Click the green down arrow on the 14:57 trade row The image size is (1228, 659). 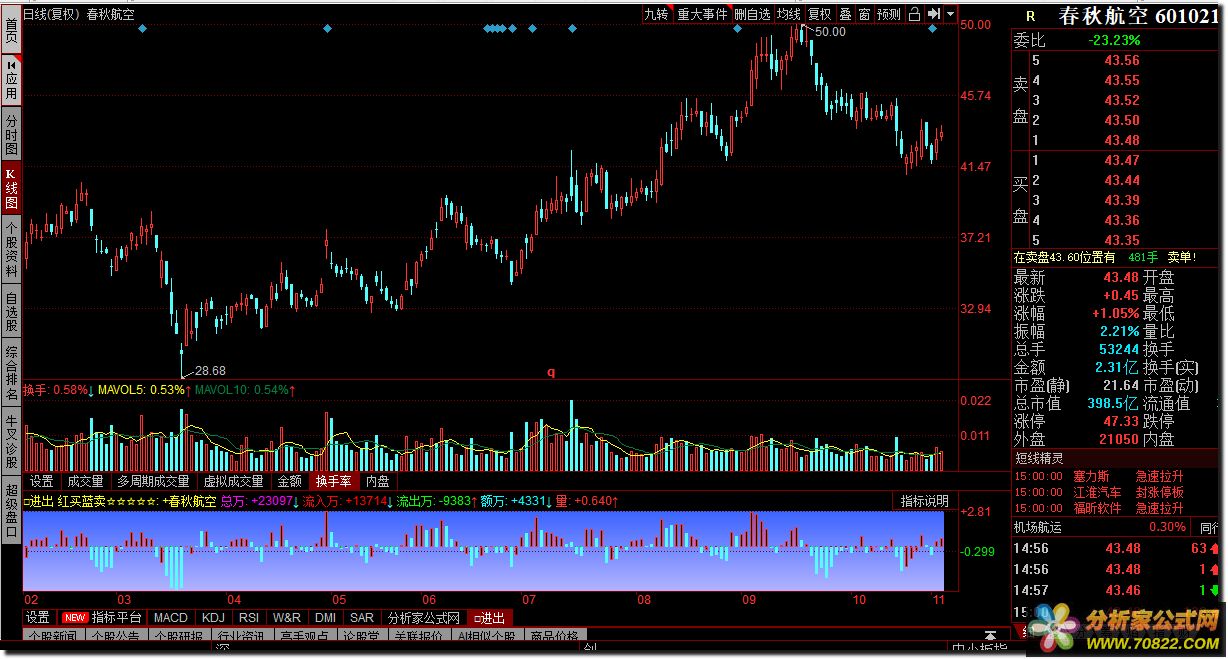pyautogui.click(x=1214, y=590)
